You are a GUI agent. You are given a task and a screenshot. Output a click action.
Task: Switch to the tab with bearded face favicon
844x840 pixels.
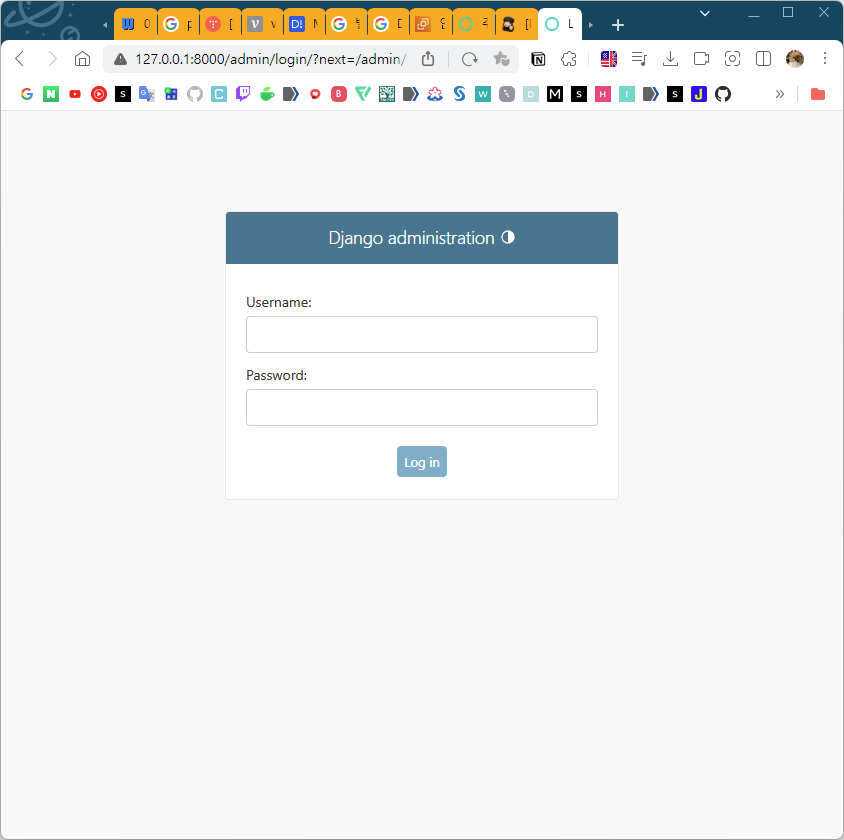click(x=516, y=24)
